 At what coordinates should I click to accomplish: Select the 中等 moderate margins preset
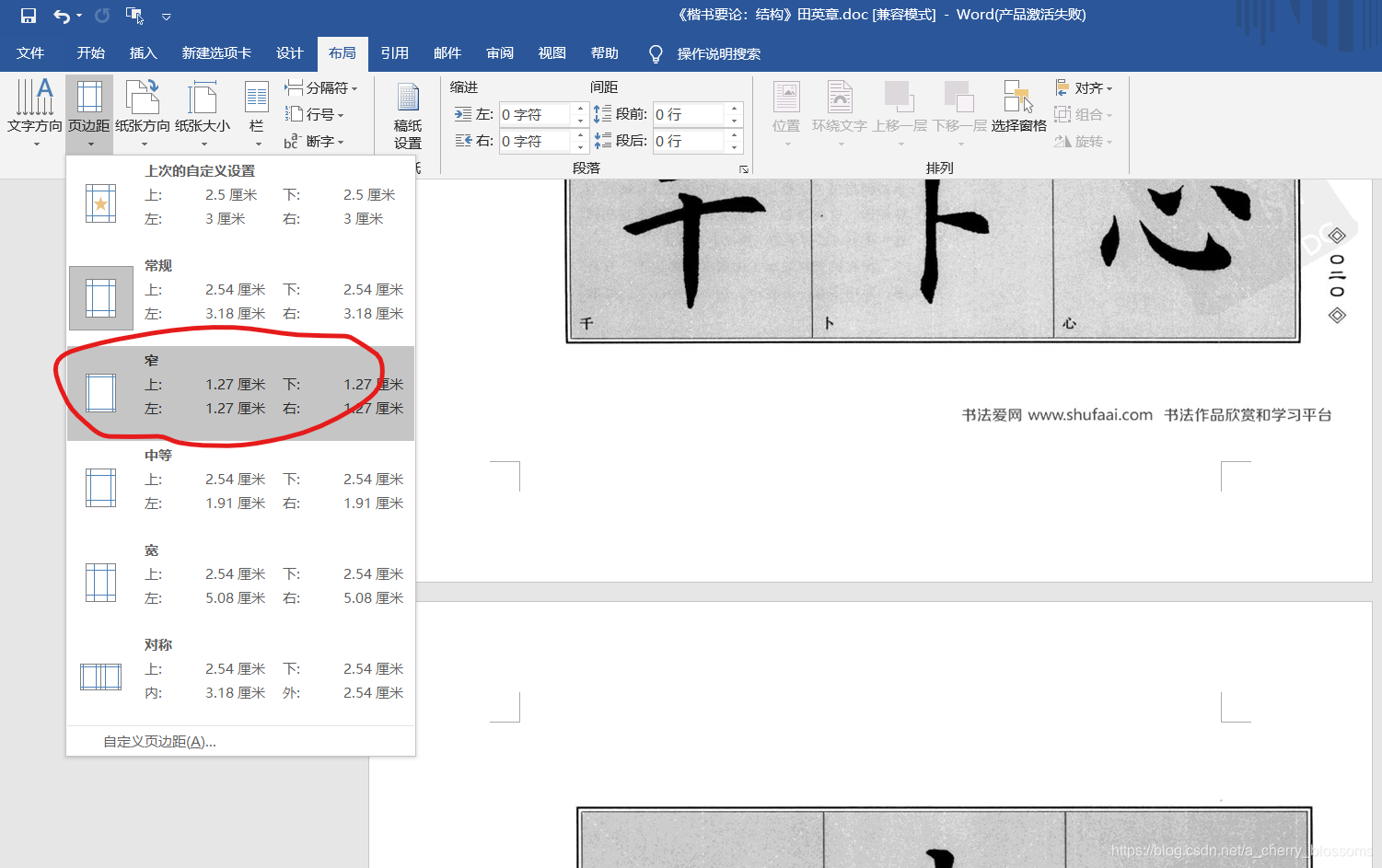(240, 488)
